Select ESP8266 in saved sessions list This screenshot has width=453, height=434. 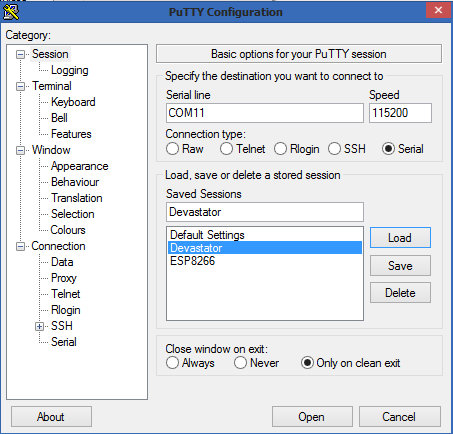click(x=193, y=261)
